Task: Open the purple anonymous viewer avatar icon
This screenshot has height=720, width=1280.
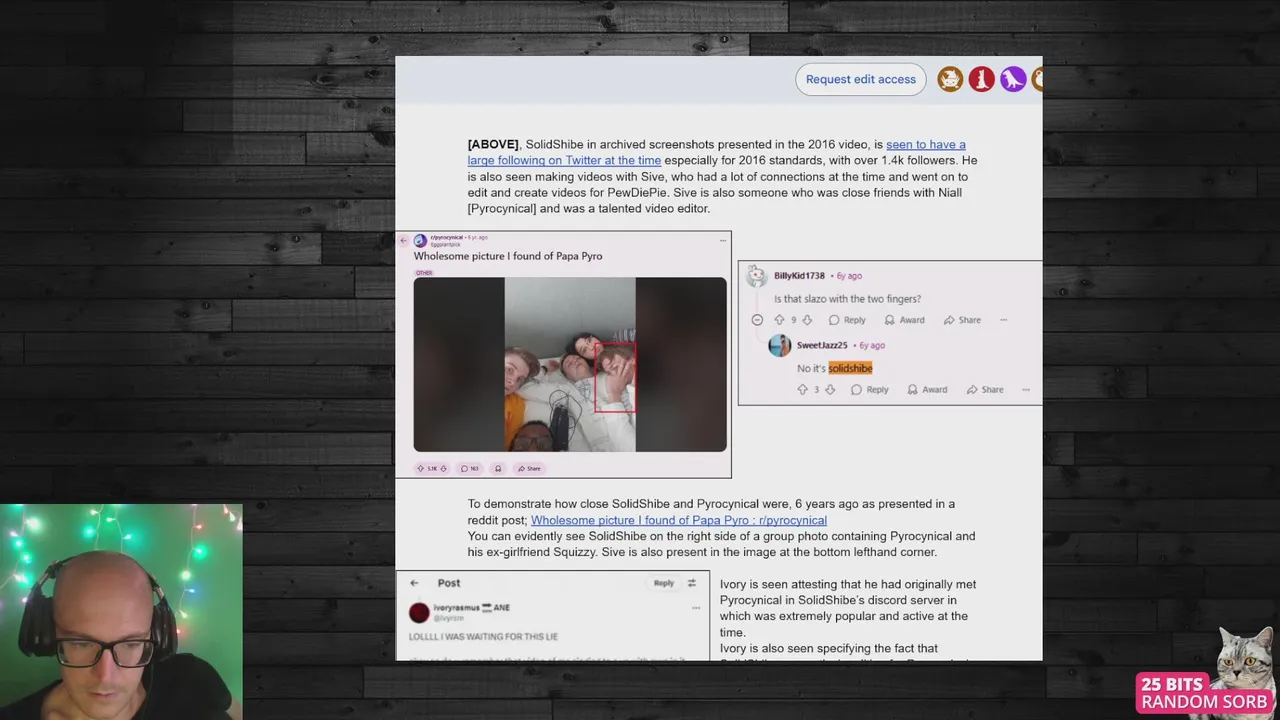Action: [x=1014, y=79]
